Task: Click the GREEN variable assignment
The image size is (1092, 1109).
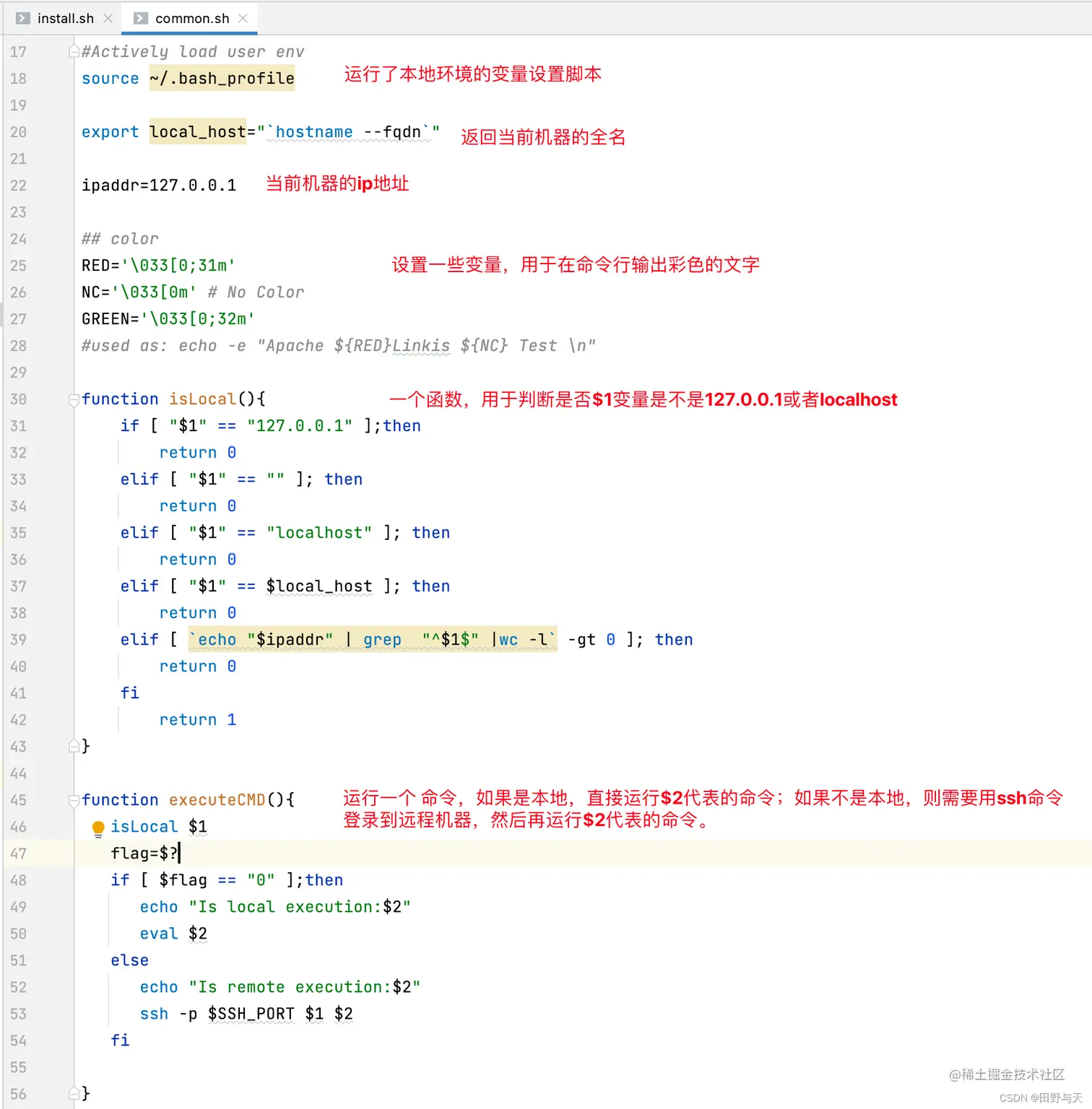Action: click(168, 318)
